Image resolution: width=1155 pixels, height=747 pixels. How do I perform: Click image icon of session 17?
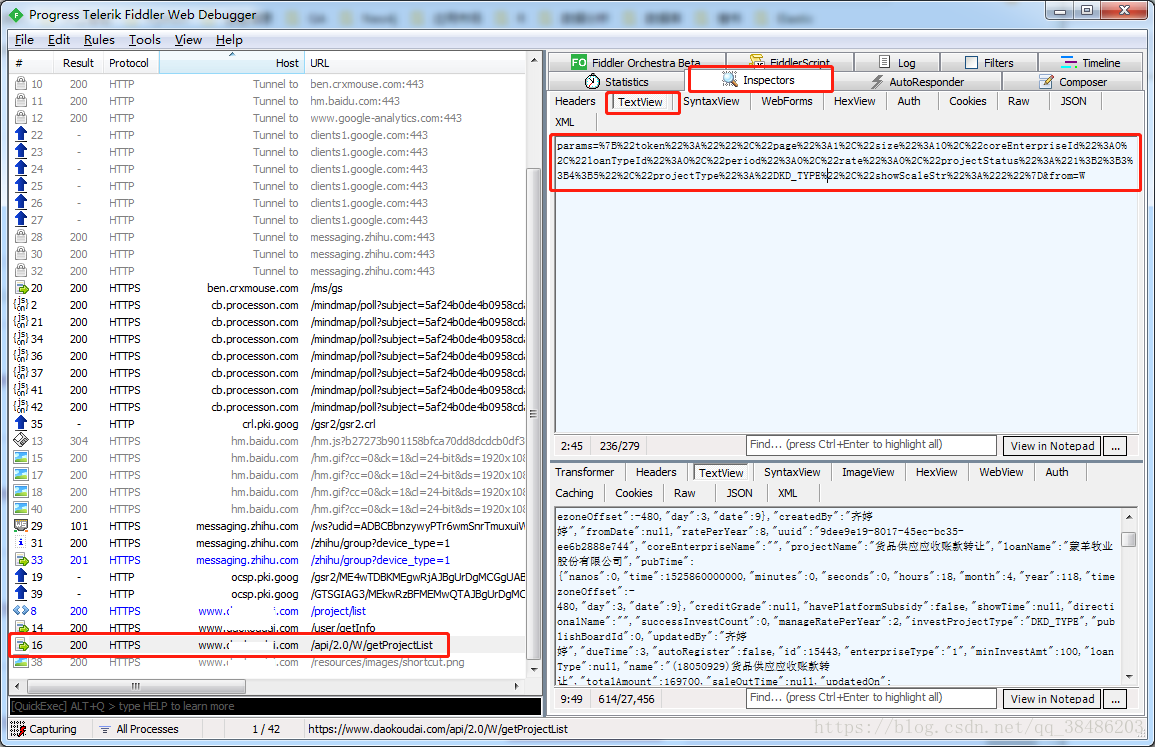point(21,474)
